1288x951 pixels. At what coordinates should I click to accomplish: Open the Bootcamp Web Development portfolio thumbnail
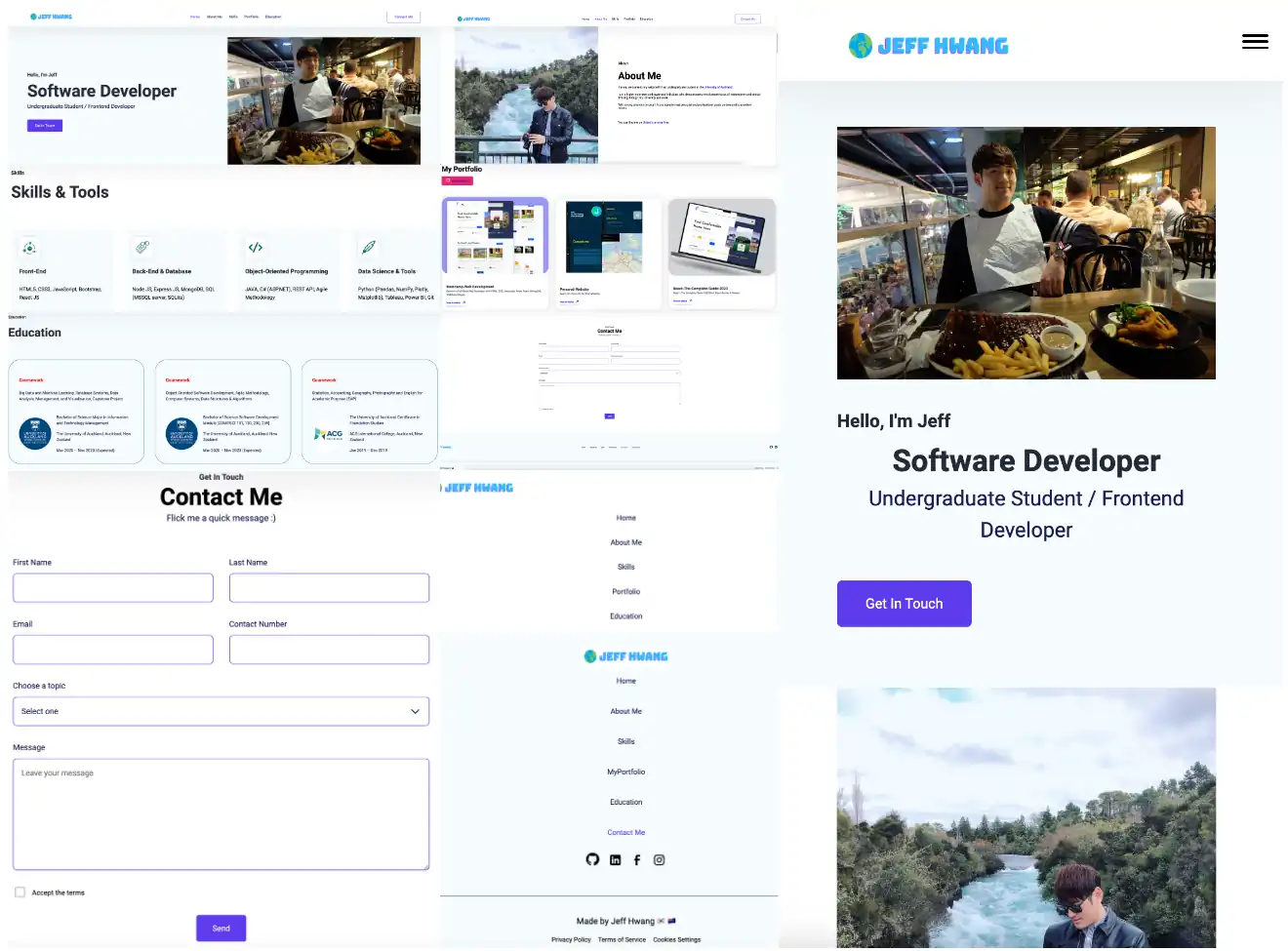point(496,237)
